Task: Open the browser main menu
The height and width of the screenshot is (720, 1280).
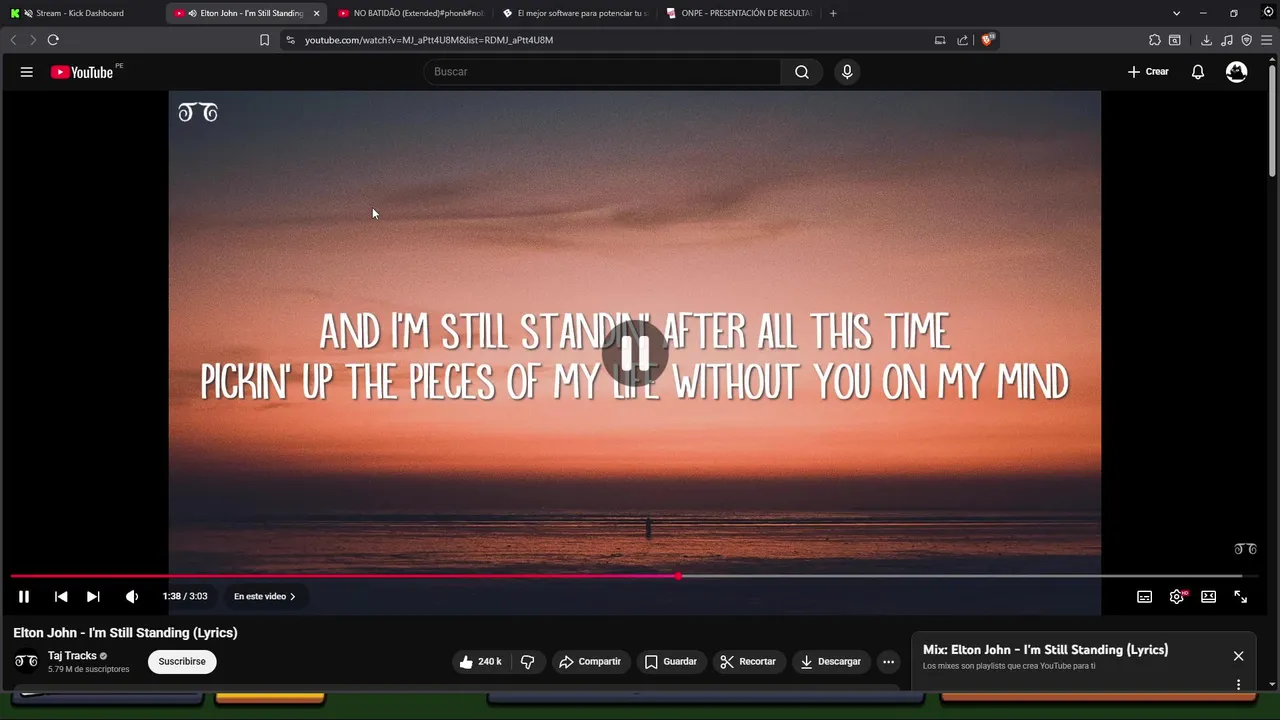Action: [x=1265, y=40]
